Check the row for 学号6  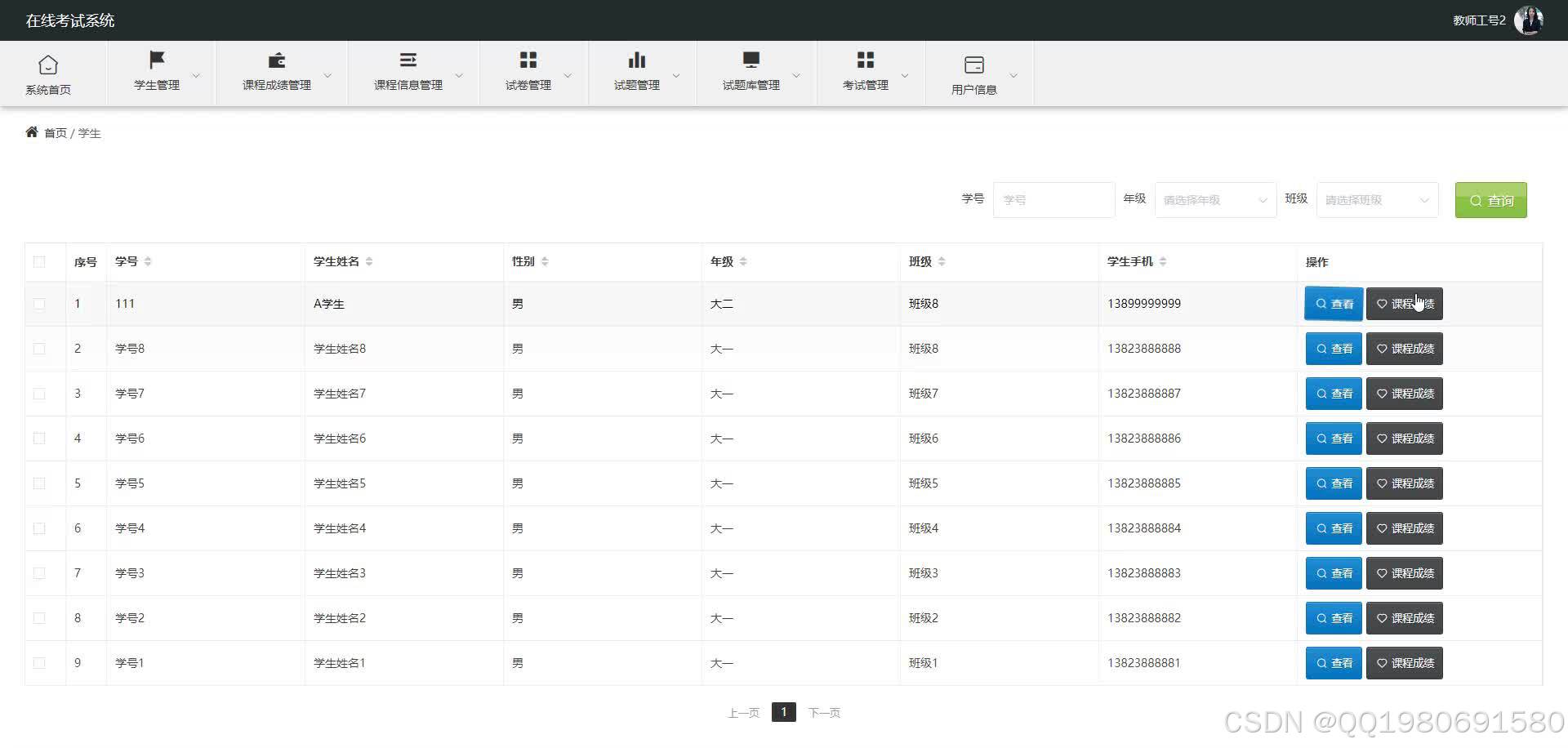coord(39,439)
